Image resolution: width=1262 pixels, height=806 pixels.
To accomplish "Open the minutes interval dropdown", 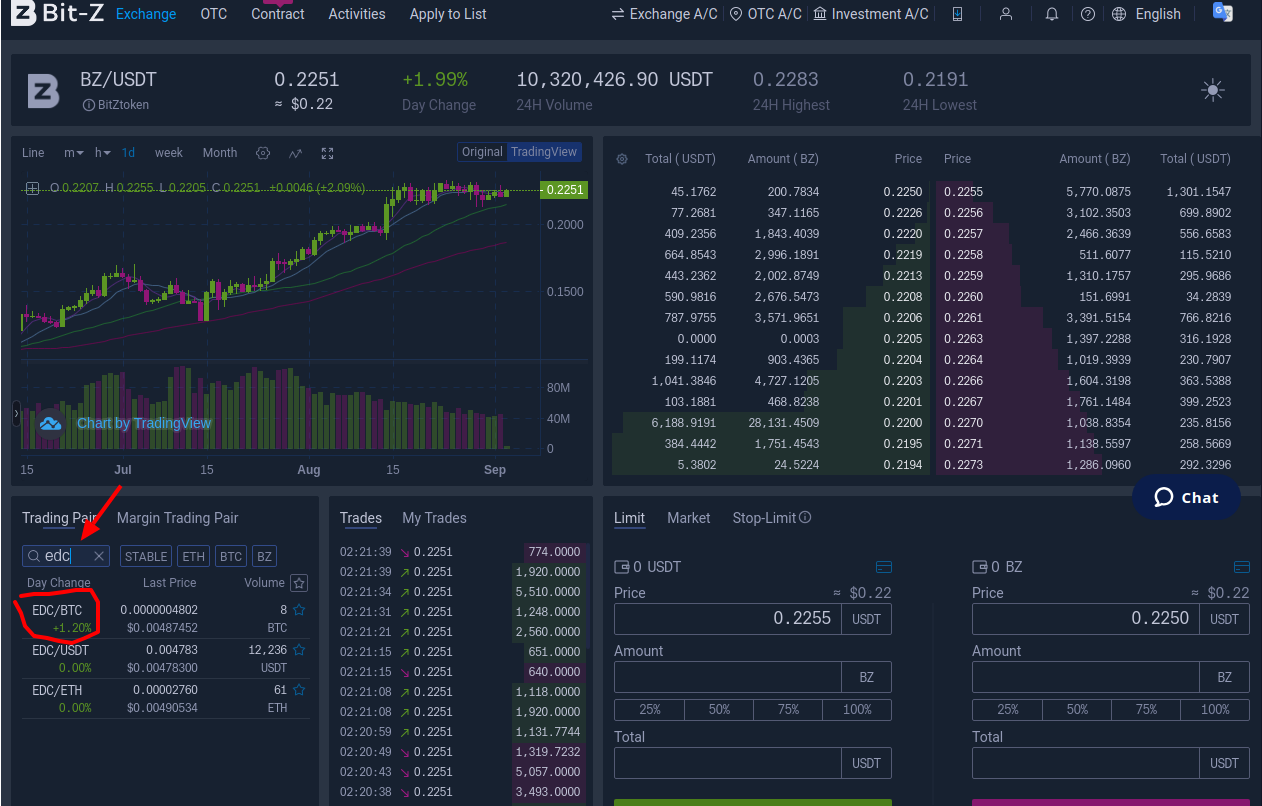I will point(74,153).
